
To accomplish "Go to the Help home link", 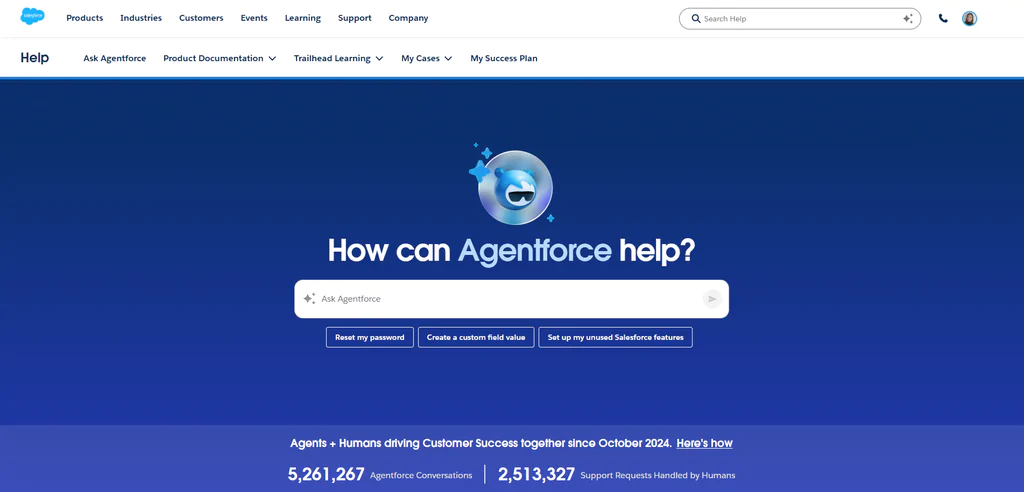I will point(35,58).
